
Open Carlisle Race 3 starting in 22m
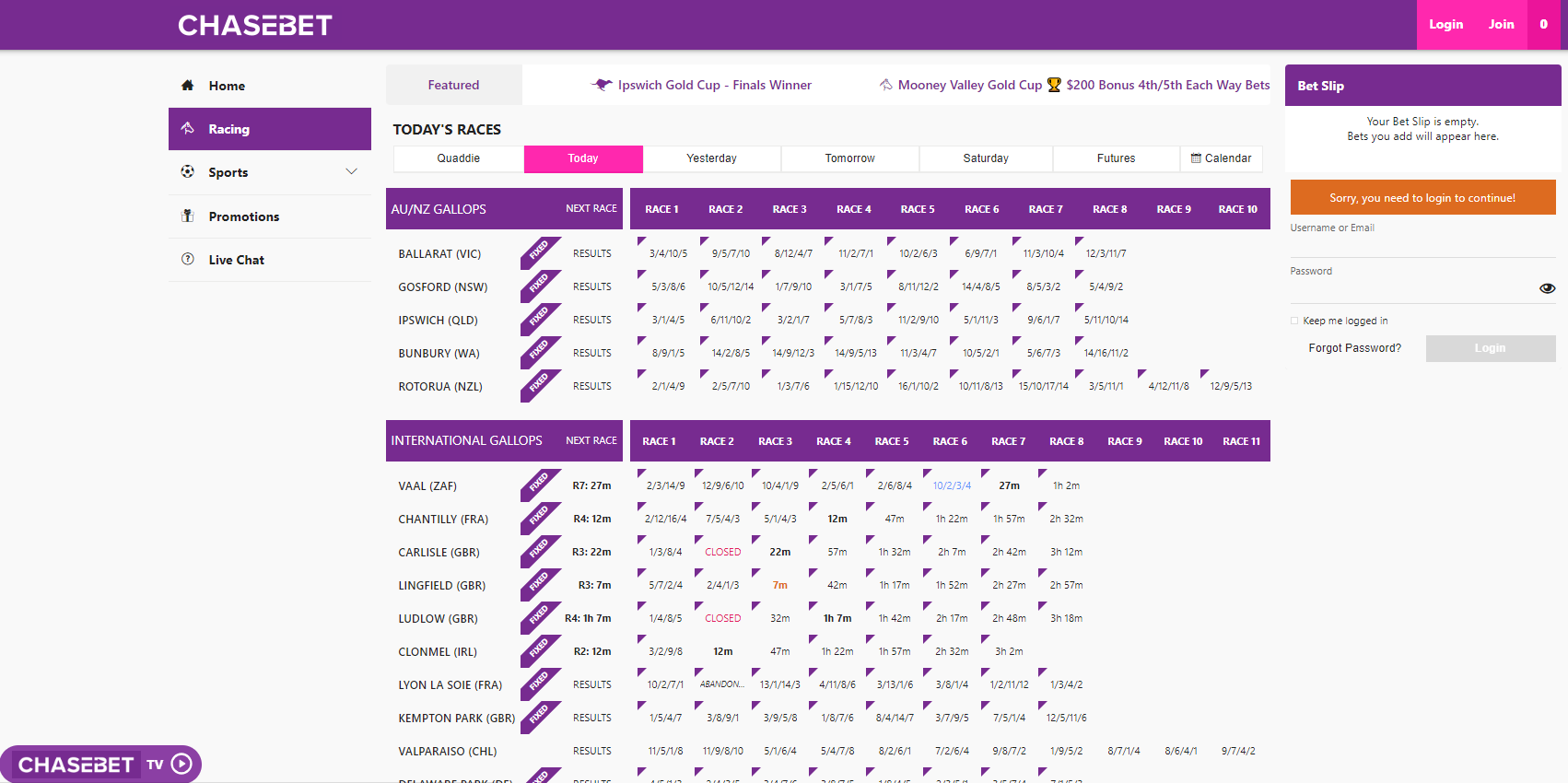click(780, 552)
